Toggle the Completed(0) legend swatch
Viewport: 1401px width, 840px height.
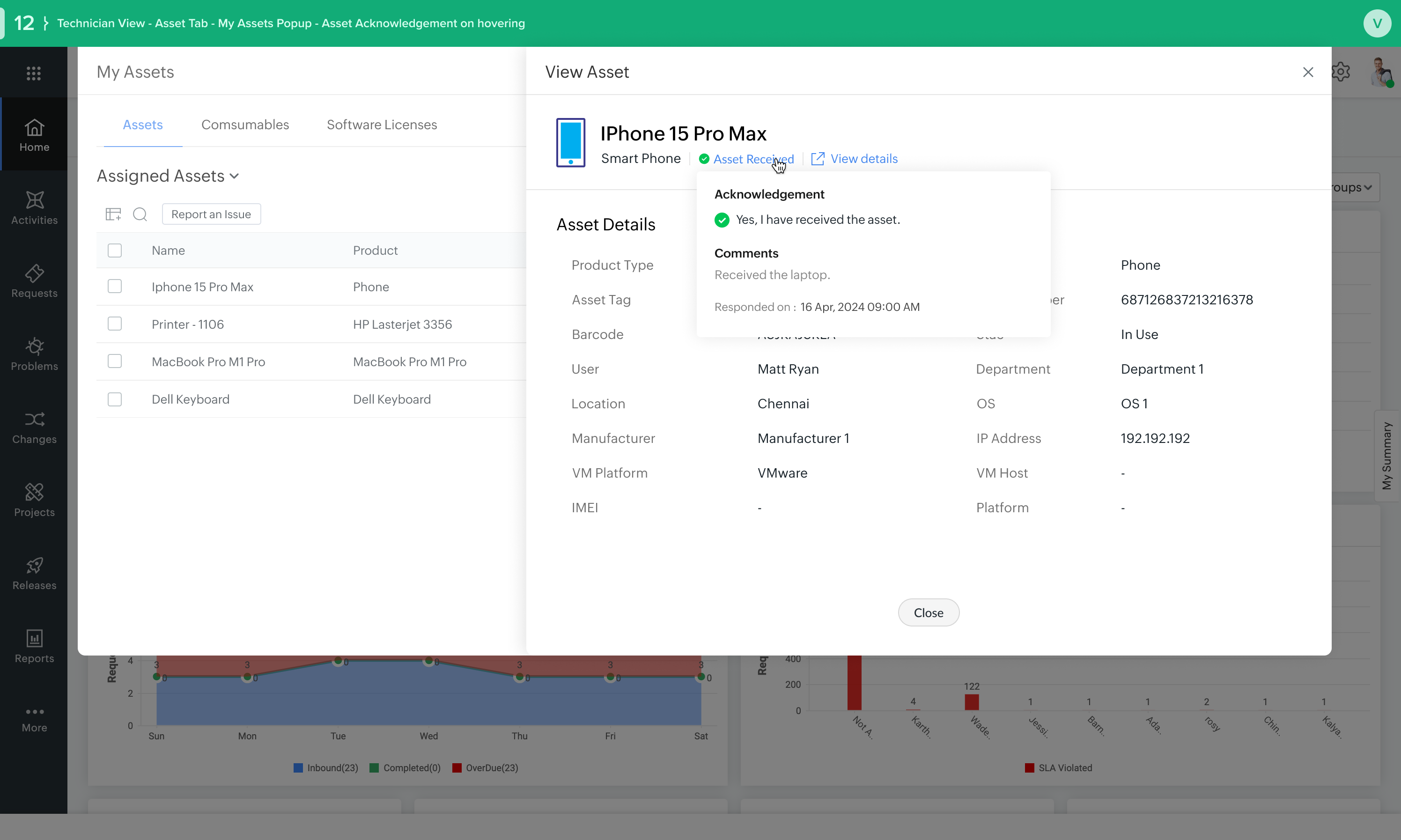point(374,767)
